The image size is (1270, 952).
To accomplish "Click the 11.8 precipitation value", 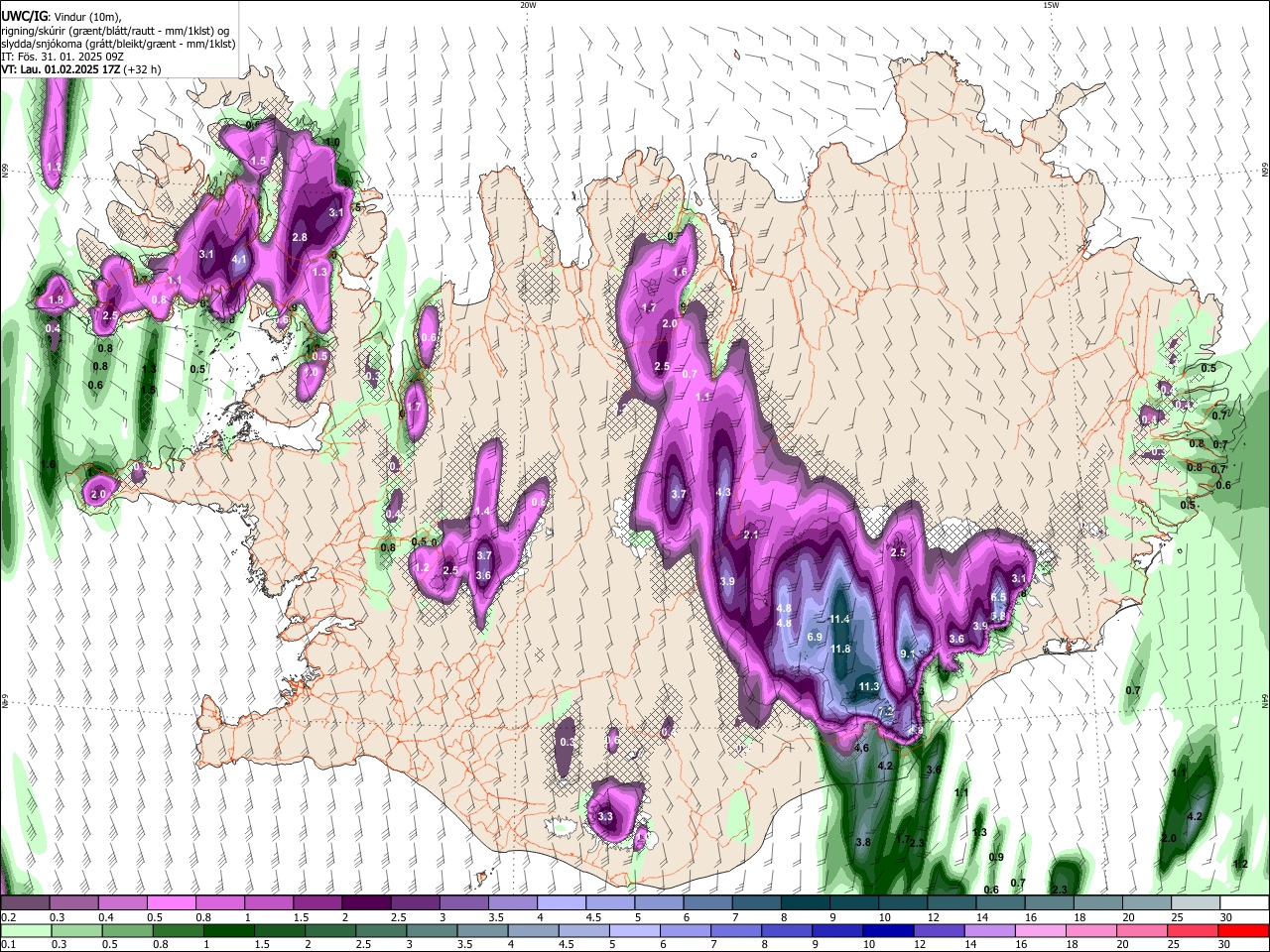I will (840, 650).
